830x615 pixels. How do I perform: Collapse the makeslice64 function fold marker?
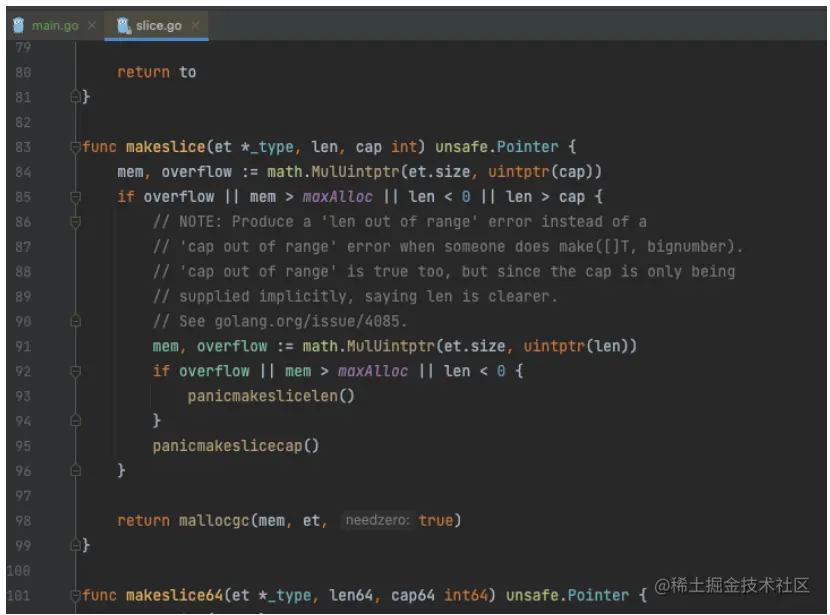76,595
